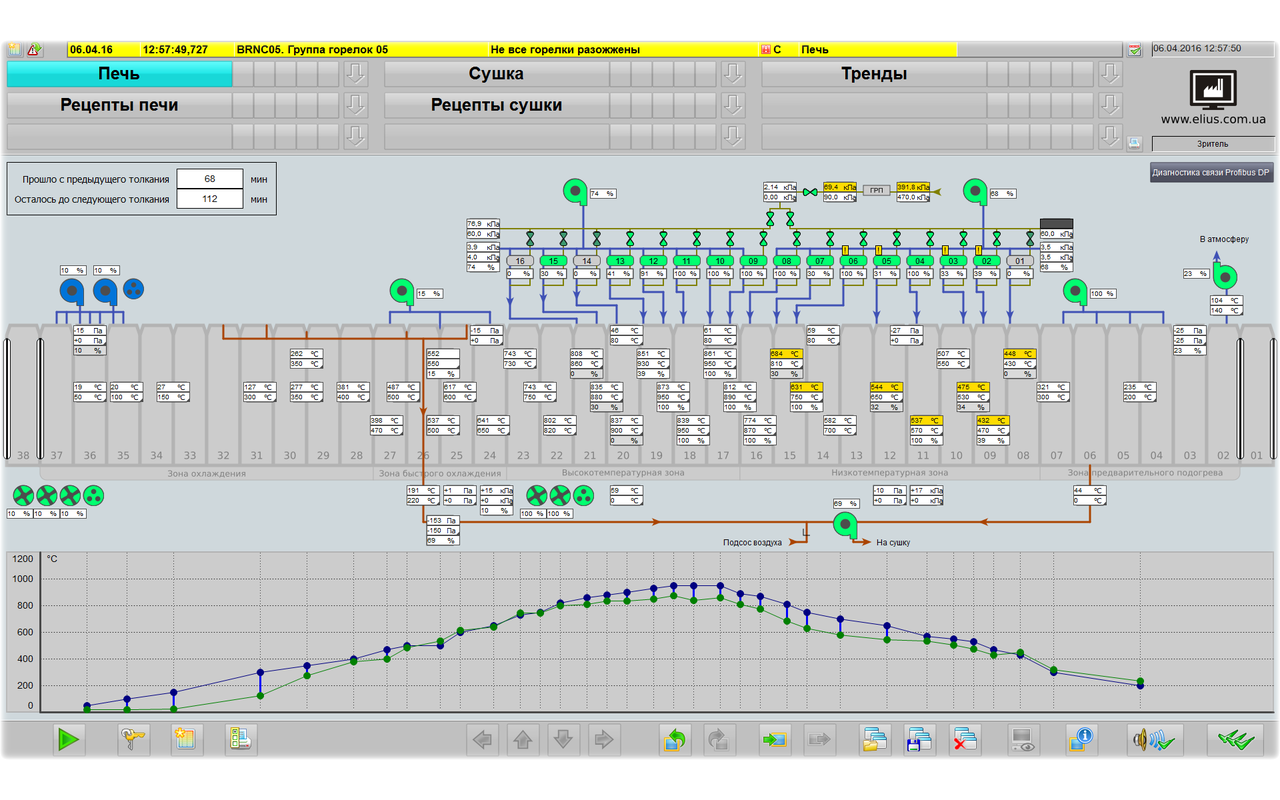Click the ГРП button
This screenshot has width=1280, height=800.
pos(876,190)
